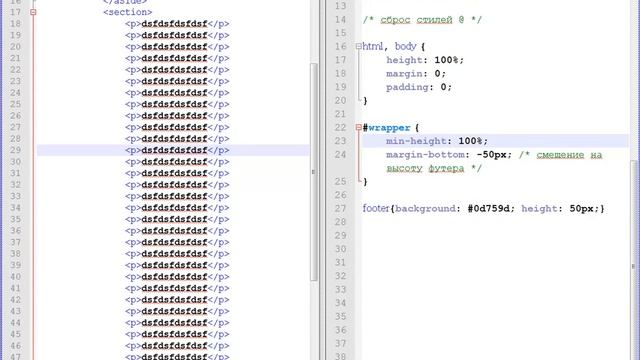Collapse the #wrapper rule fold marker

[x=358, y=128]
